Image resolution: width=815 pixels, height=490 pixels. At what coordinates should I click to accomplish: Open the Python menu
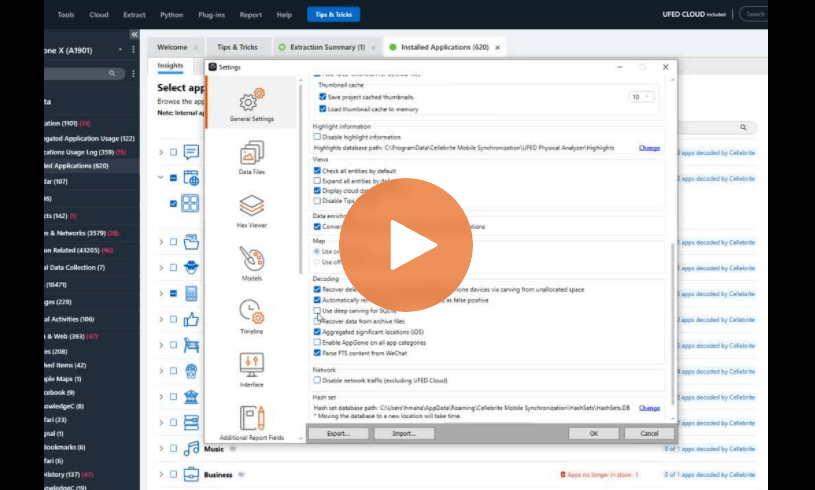172,15
